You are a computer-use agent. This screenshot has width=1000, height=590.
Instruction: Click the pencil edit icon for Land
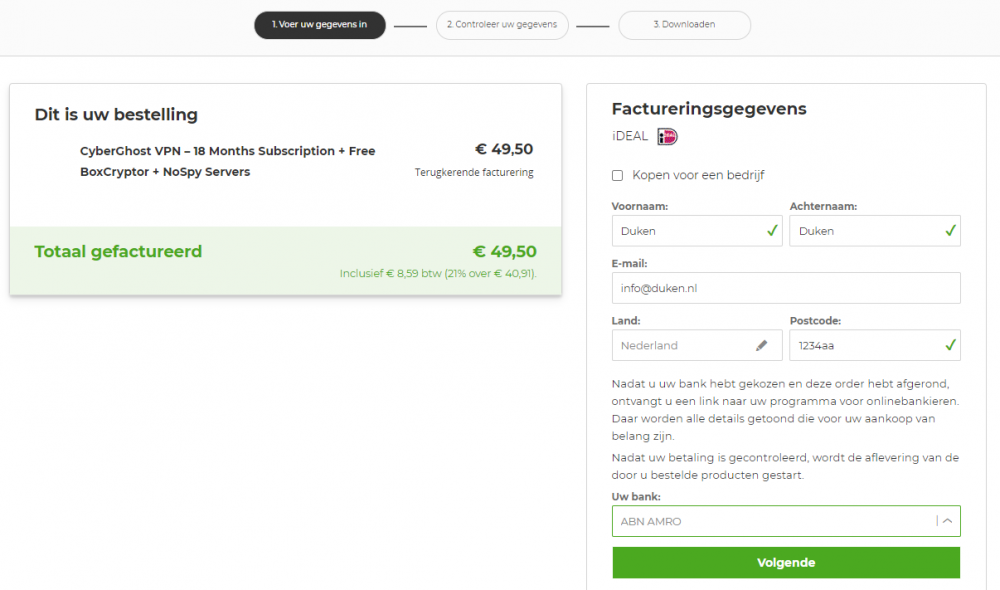coord(762,346)
